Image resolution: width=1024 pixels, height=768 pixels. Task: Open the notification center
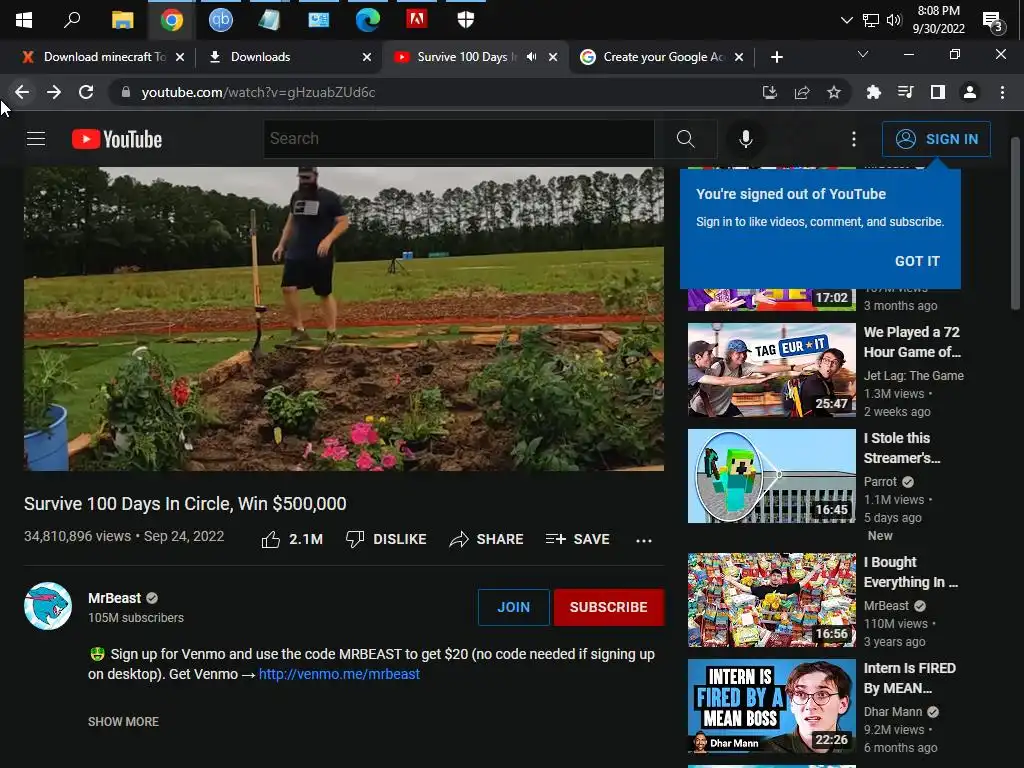993,21
